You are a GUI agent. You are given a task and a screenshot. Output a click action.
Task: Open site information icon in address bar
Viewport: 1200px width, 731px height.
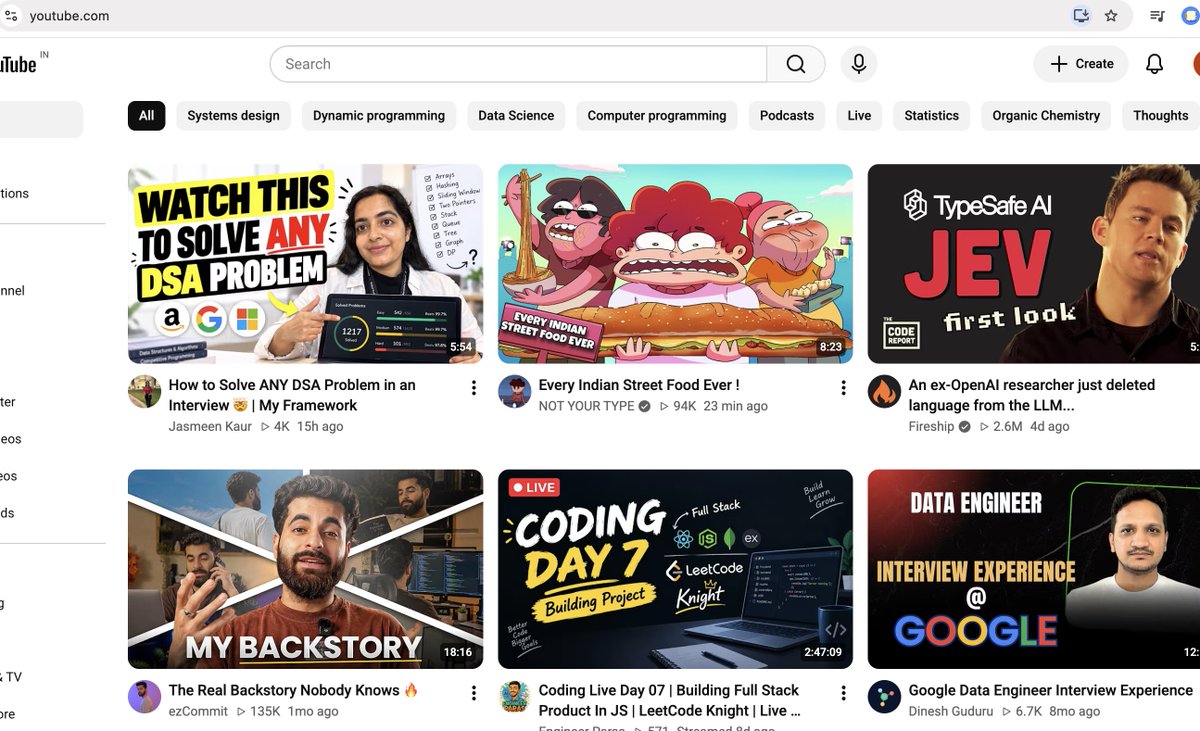click(11, 16)
